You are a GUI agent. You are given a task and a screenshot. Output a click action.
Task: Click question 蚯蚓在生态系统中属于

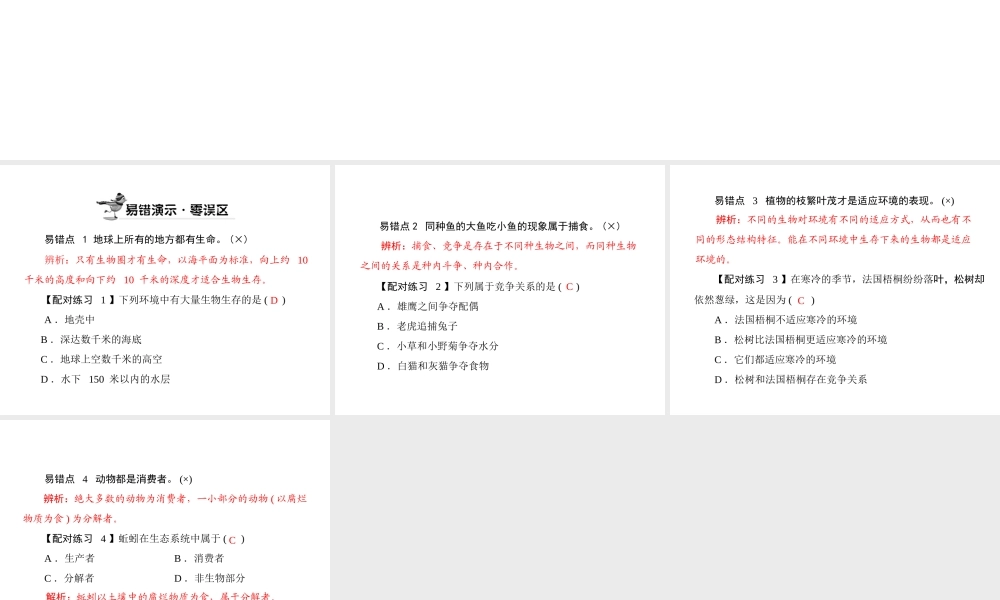(169, 539)
